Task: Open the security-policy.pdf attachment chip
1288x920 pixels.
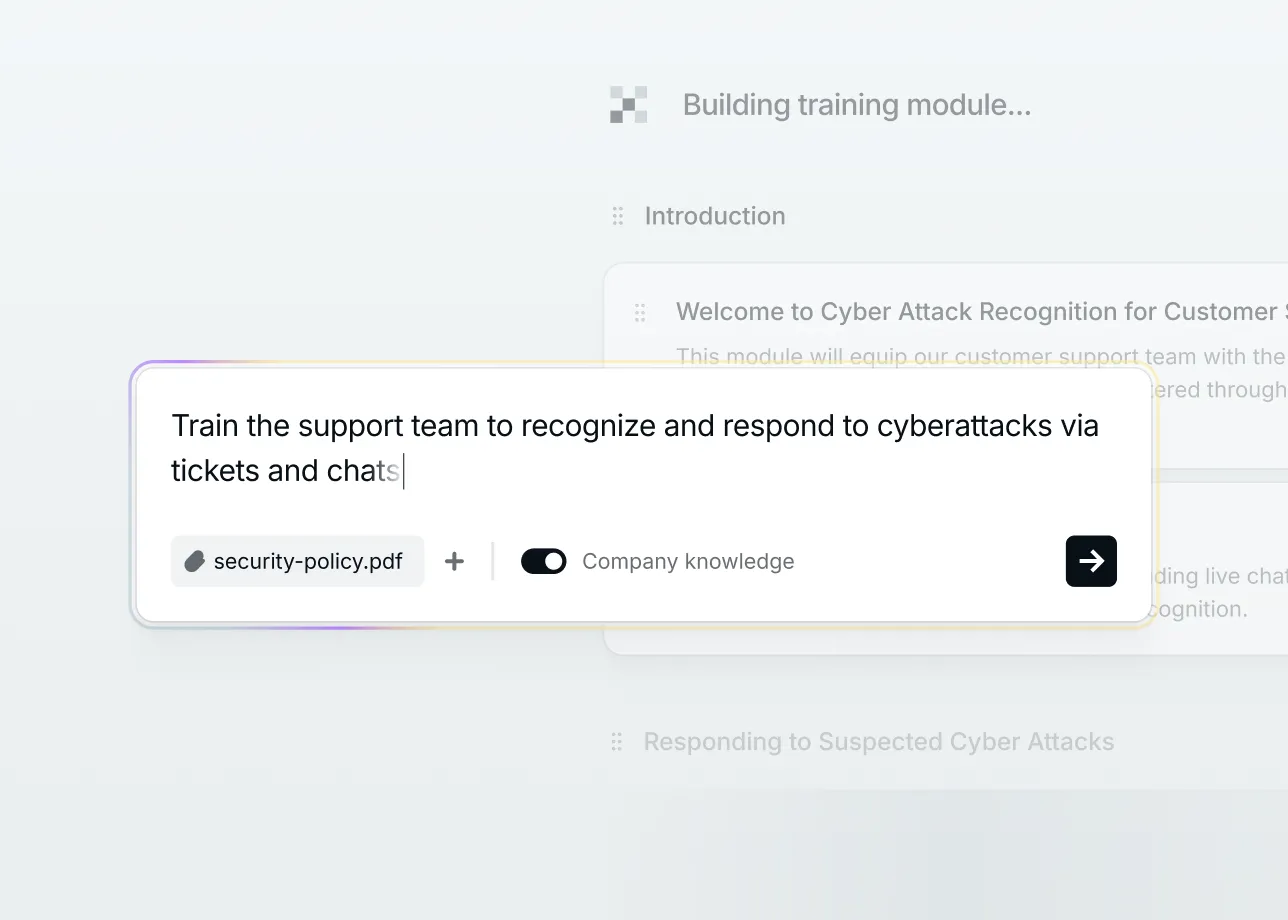Action: click(297, 561)
